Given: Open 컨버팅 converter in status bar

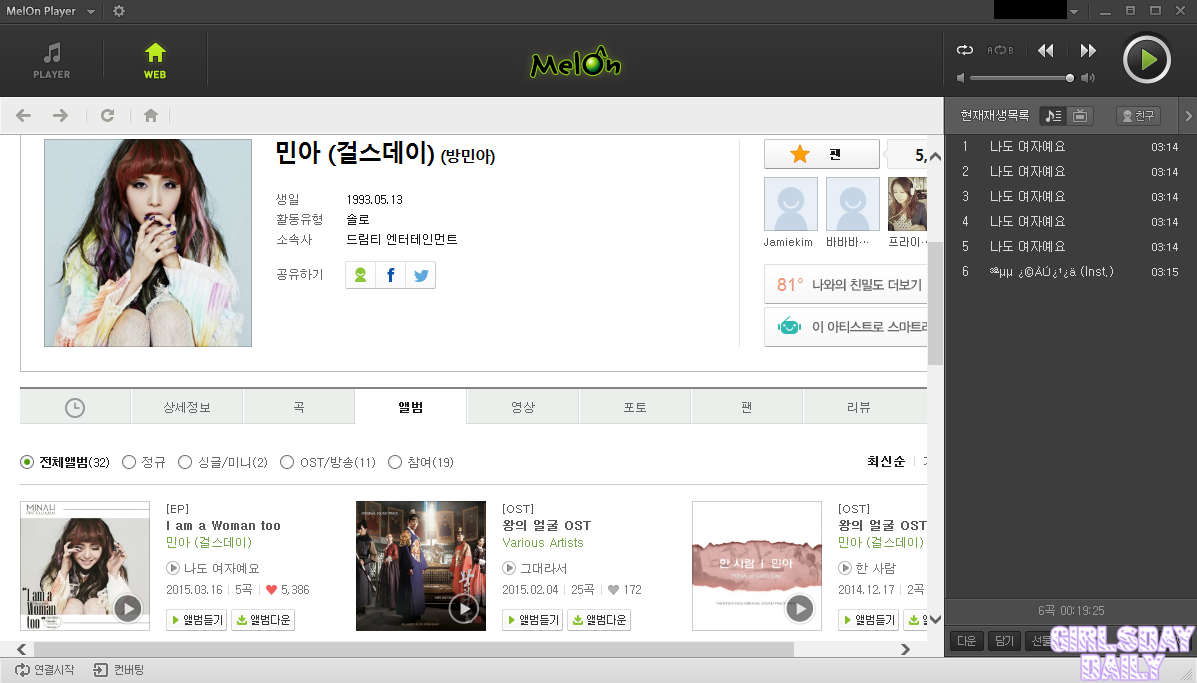Looking at the screenshot, I should [118, 670].
